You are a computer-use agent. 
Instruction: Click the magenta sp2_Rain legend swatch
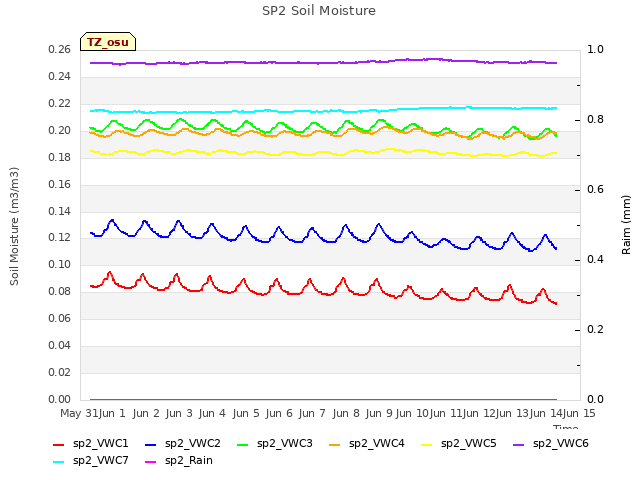151,462
